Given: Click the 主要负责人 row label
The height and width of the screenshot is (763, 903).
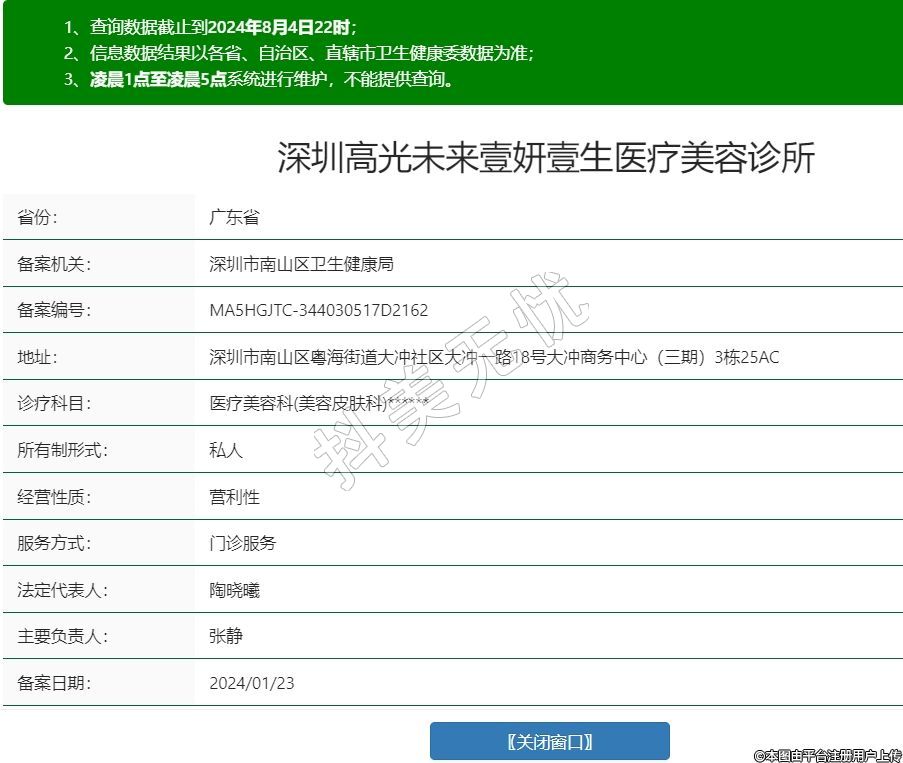Looking at the screenshot, I should tap(62, 636).
